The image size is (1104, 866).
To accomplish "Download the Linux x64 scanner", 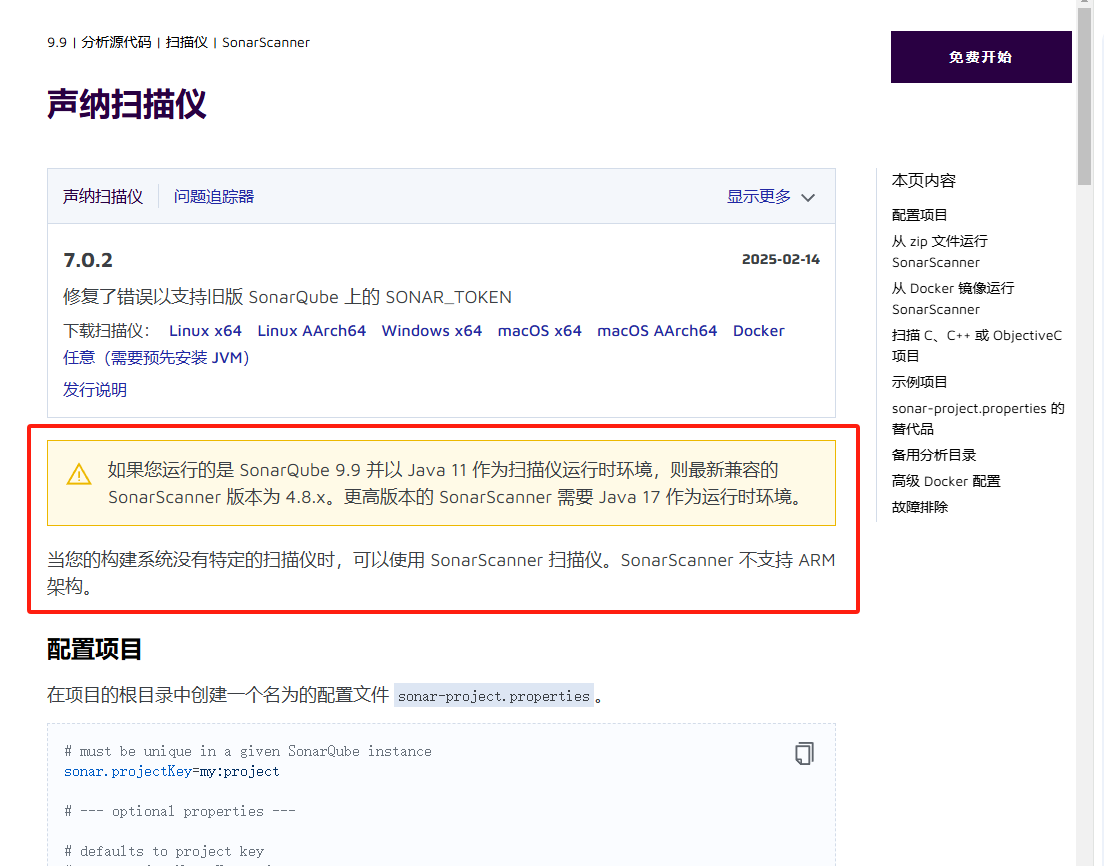I will [x=205, y=331].
